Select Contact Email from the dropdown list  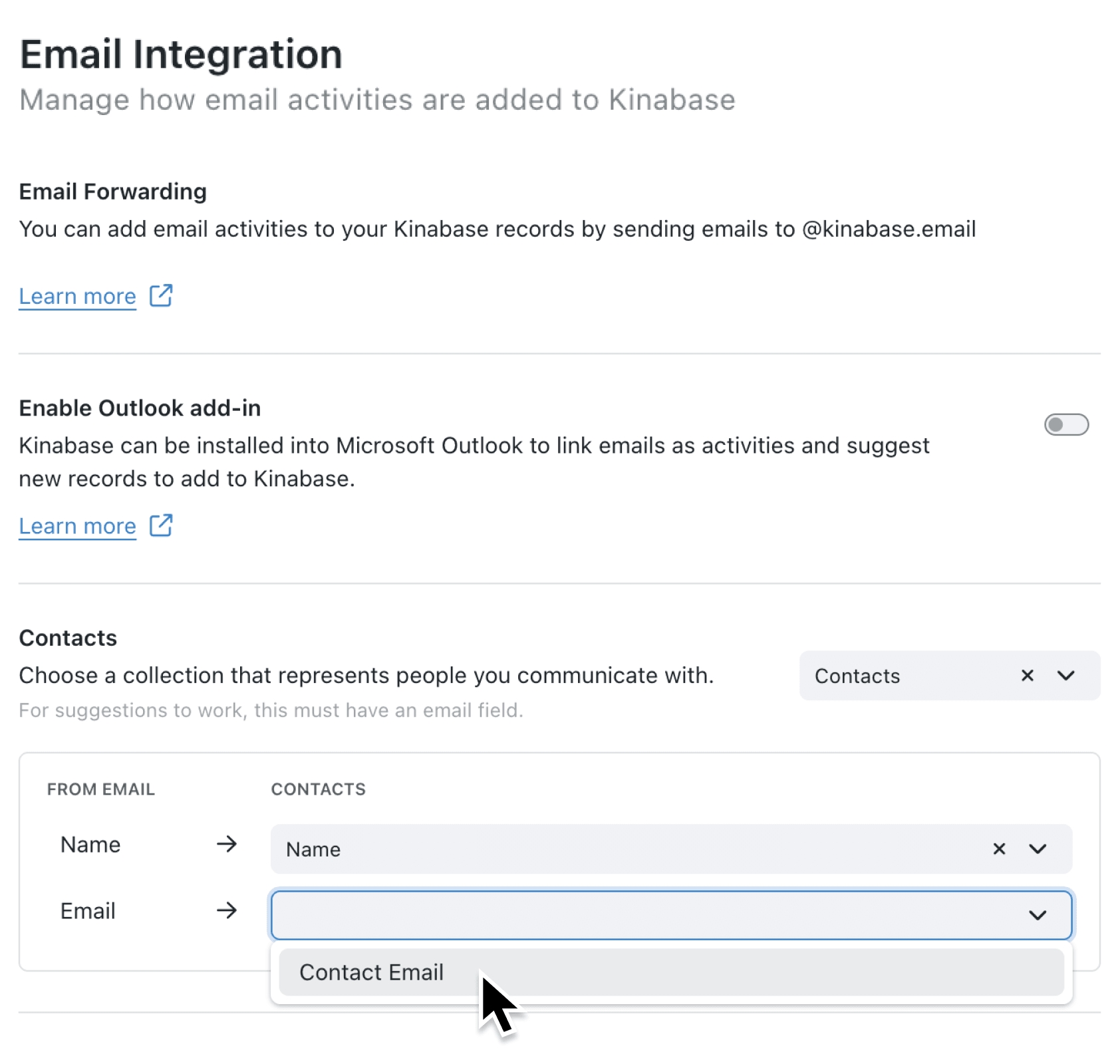[371, 972]
